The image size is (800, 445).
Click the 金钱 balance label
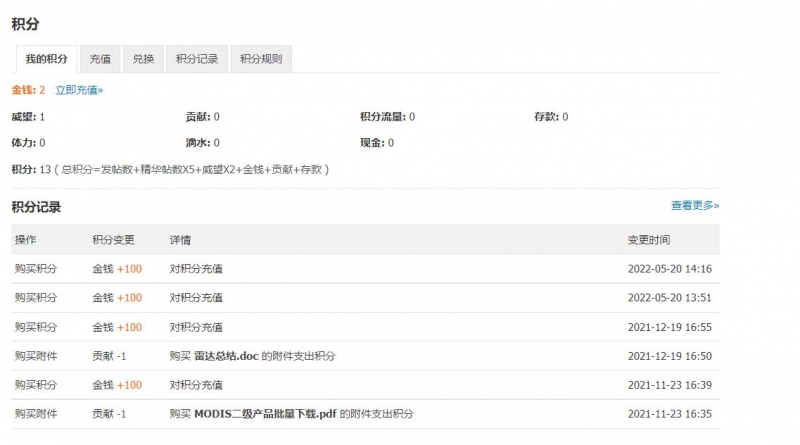(23, 90)
